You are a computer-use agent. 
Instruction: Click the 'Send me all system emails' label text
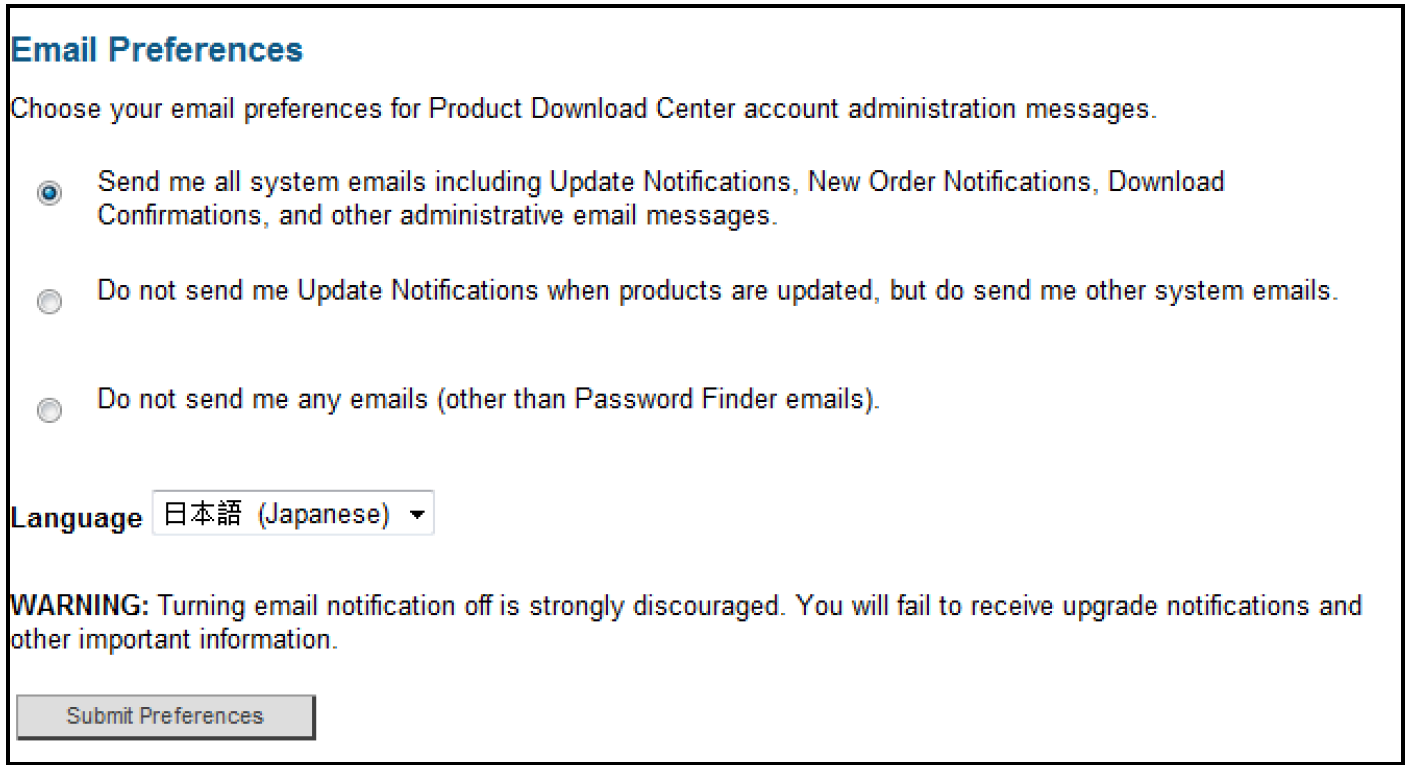click(x=660, y=183)
